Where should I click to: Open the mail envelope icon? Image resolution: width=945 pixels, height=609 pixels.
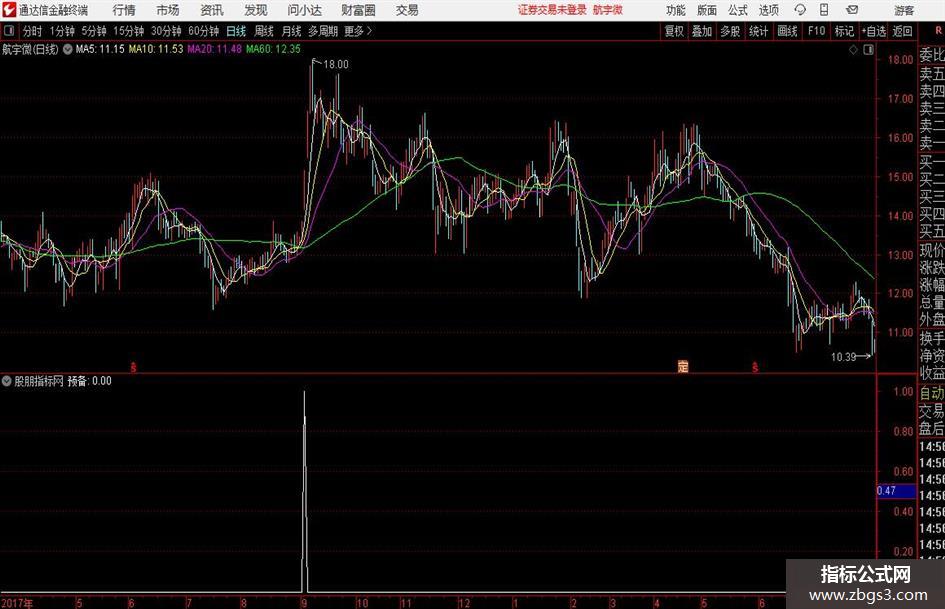[852, 10]
